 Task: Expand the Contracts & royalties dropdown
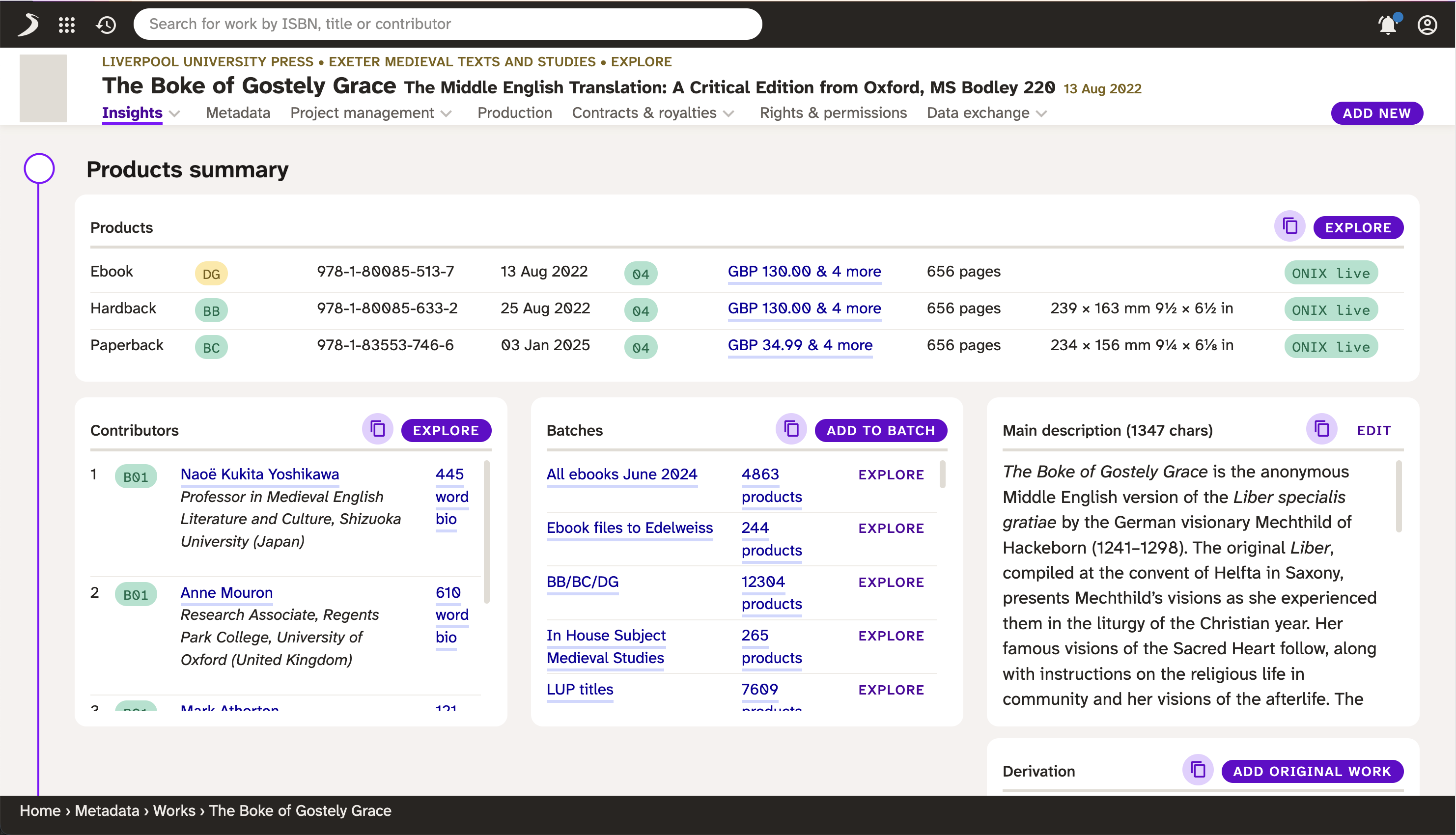729,113
